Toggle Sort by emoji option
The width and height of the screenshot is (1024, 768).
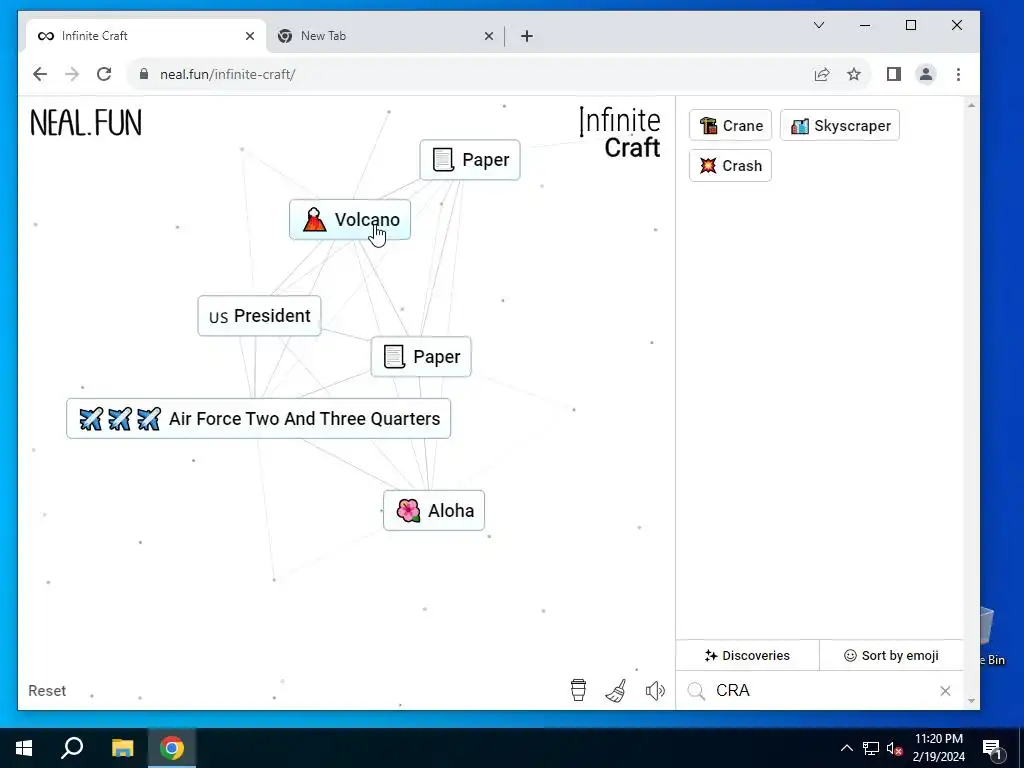[891, 656]
